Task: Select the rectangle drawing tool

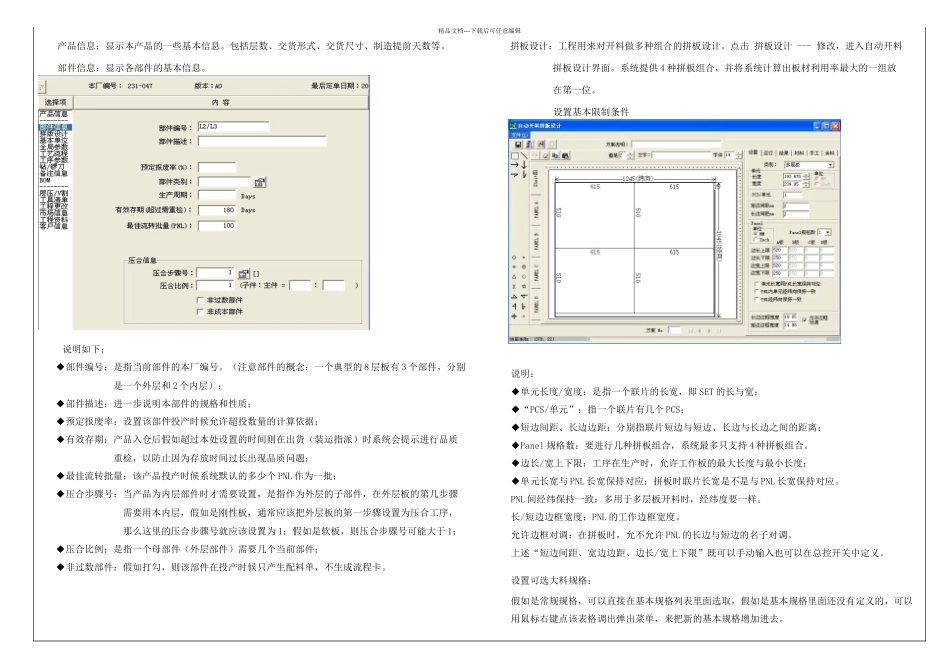Action: [x=514, y=156]
